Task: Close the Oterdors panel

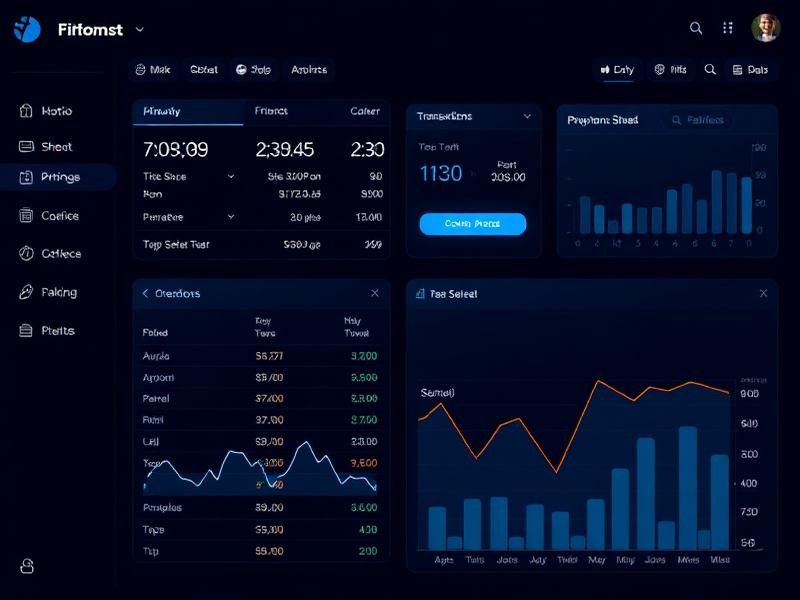Action: coord(375,293)
